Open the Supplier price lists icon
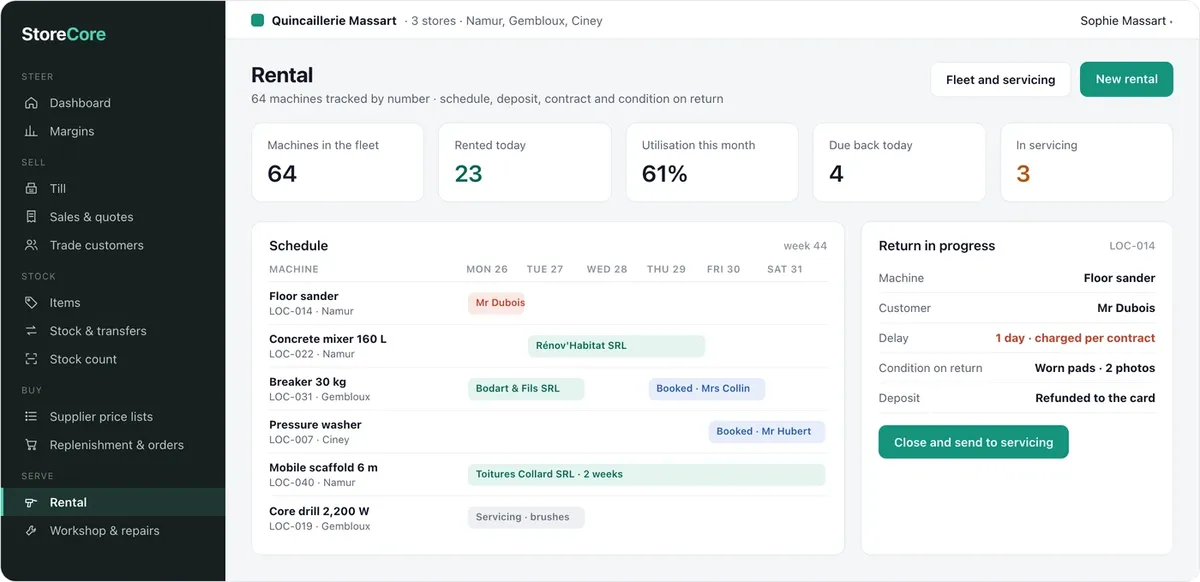 (31, 417)
